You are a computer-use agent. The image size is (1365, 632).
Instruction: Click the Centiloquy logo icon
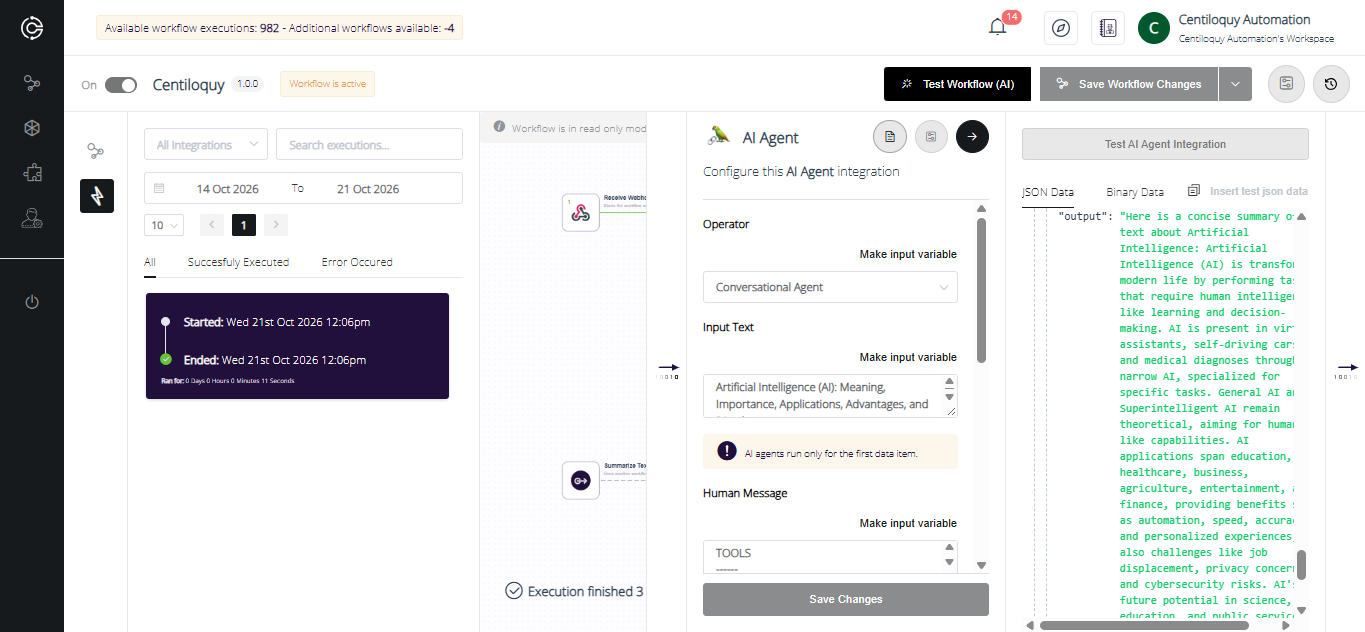coord(32,28)
